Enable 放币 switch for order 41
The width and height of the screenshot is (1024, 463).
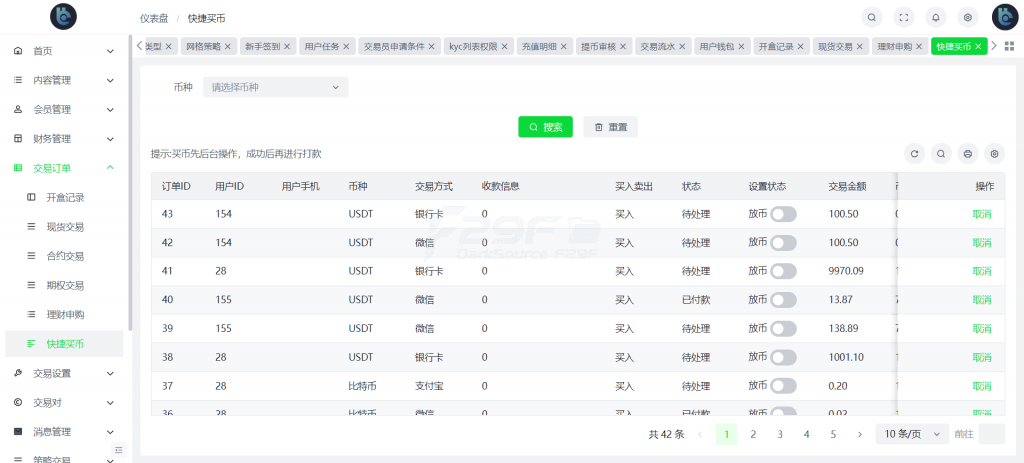pyautogui.click(x=783, y=271)
